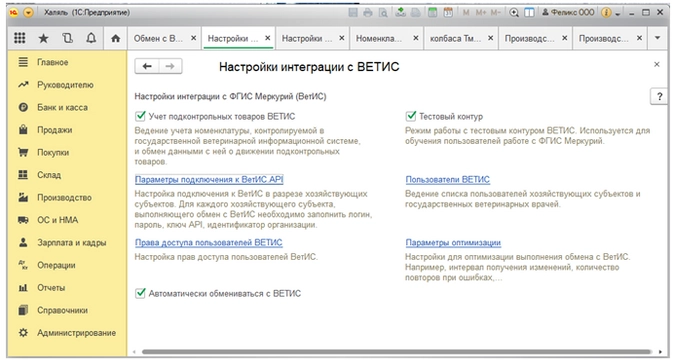Viewport: 674px width, 362px height.
Task: Expand the info icon dropdown arrow
Action: tap(618, 13)
